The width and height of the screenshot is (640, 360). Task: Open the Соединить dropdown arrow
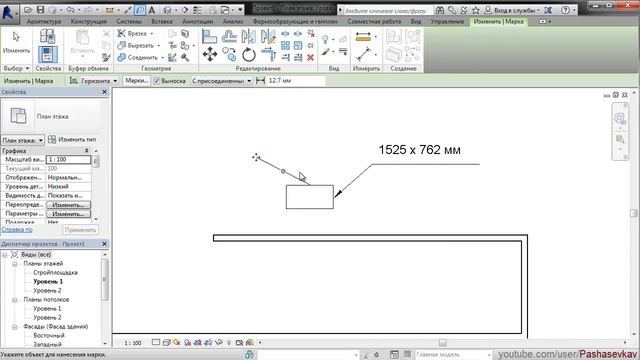click(x=162, y=58)
